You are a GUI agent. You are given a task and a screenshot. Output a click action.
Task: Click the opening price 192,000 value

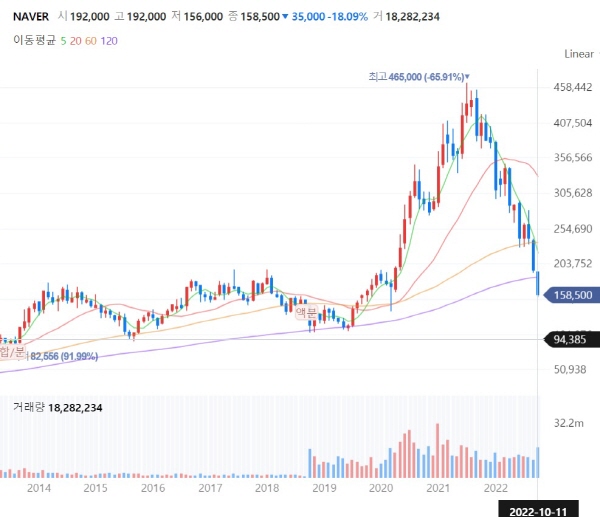pos(90,17)
